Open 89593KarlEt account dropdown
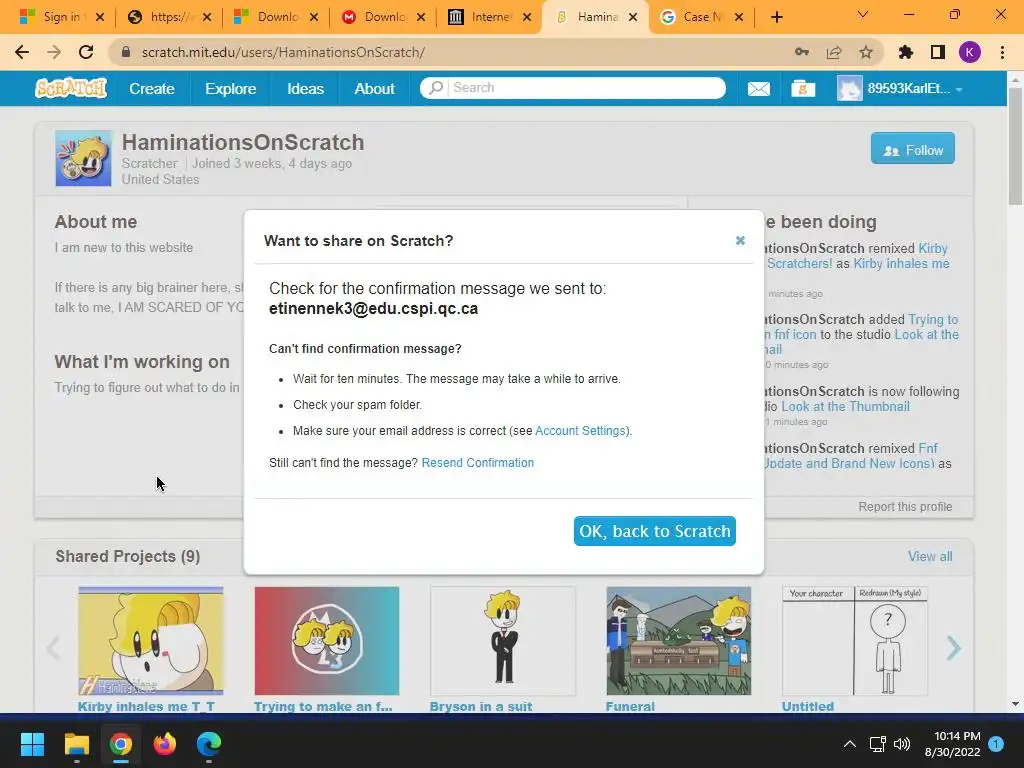The width and height of the screenshot is (1024, 768). (x=900, y=88)
